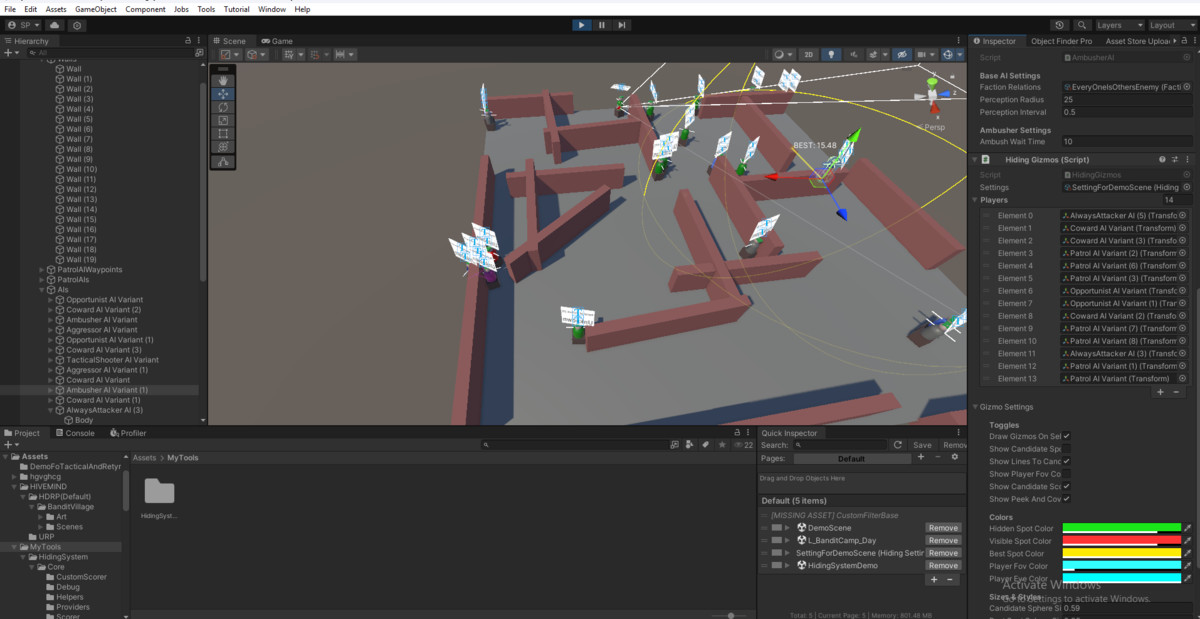Enable the Show Candidate Spots checkbox
Screen dimensions: 1200x619
[x=1066, y=449]
